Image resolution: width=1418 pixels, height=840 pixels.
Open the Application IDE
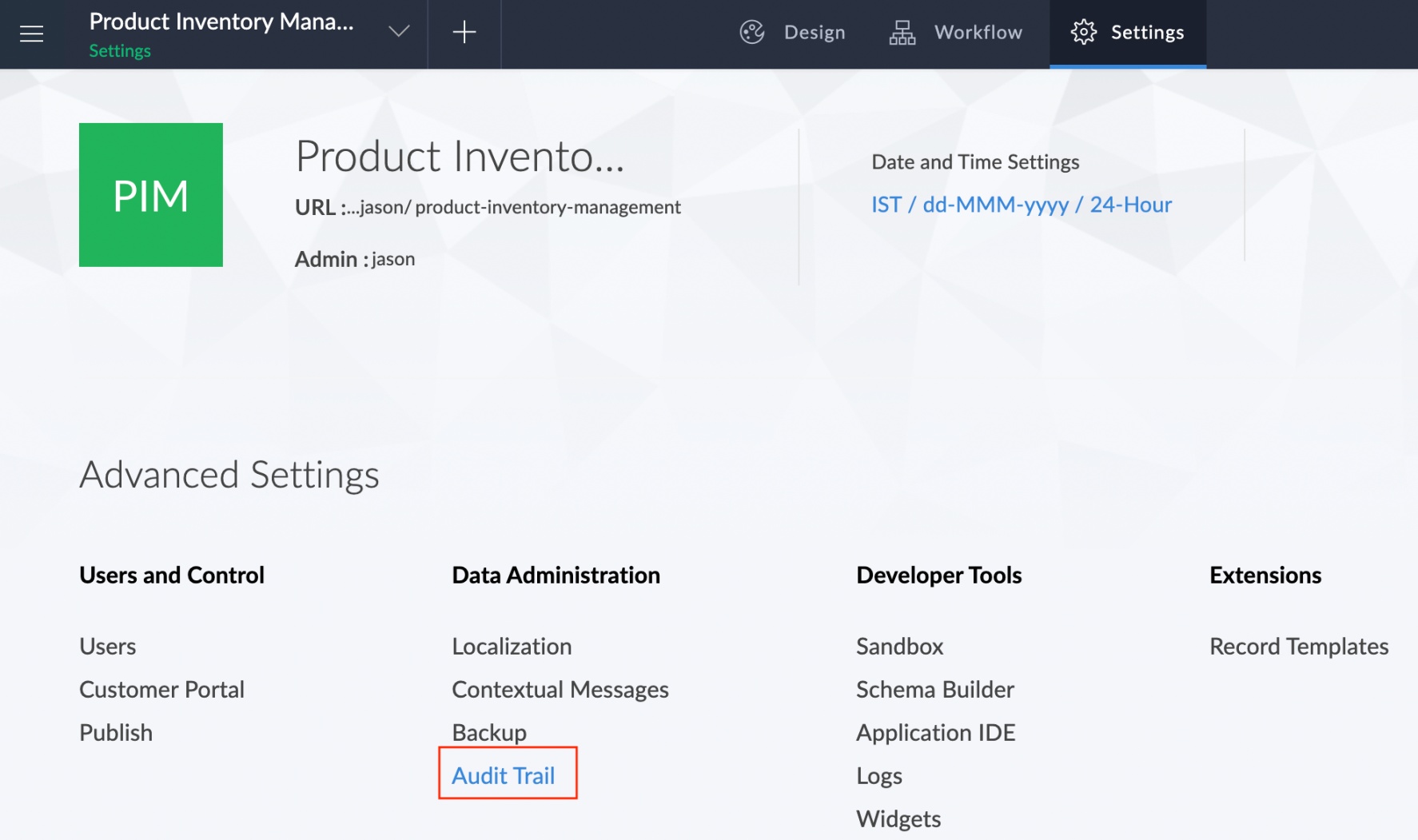click(936, 731)
